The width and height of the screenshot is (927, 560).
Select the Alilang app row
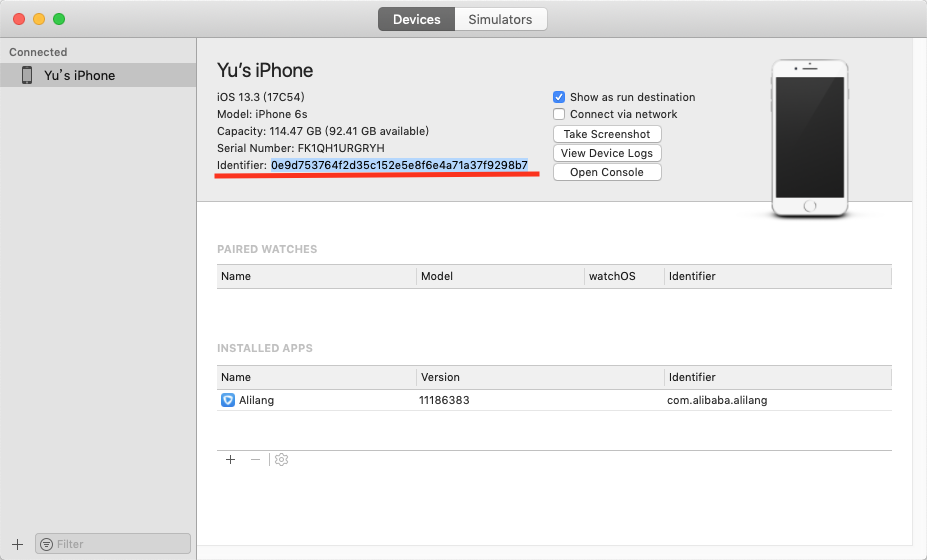[554, 400]
